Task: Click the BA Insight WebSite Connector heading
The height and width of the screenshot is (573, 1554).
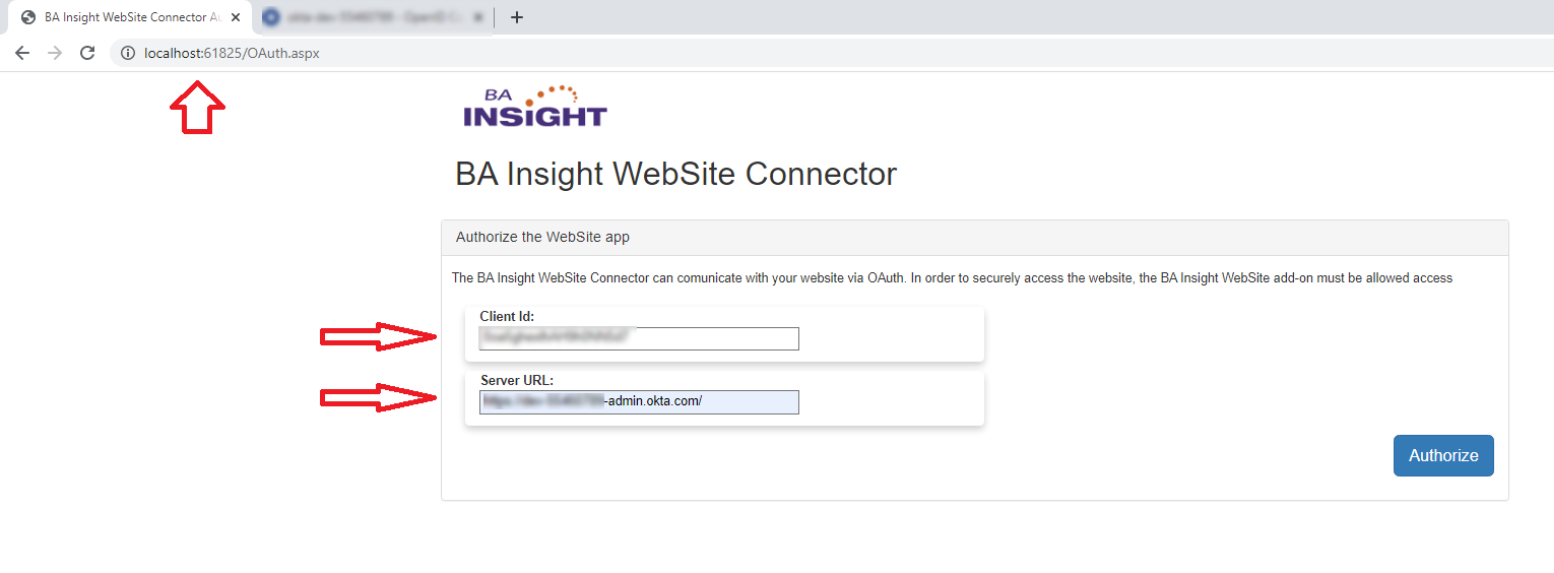Action: point(676,174)
